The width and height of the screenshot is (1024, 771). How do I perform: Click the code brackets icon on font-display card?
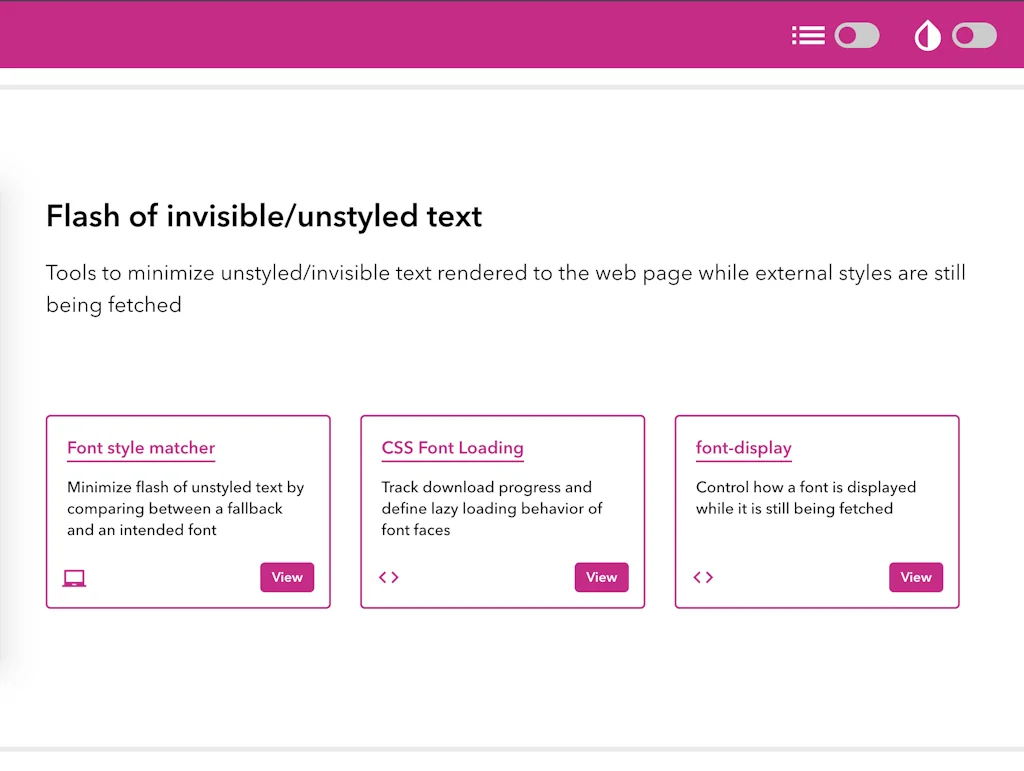tap(703, 577)
